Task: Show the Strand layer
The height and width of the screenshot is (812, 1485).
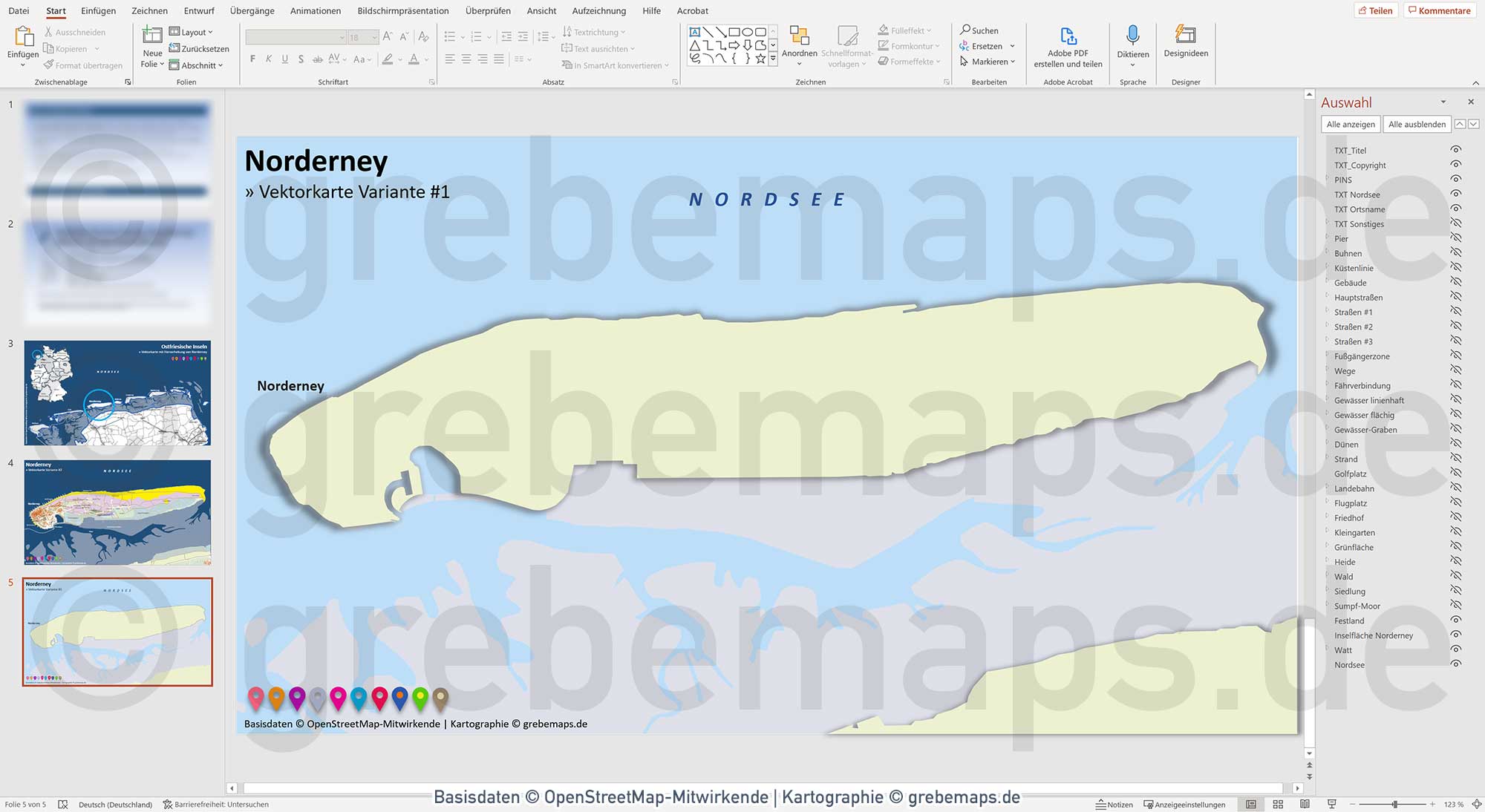Action: coord(1455,459)
